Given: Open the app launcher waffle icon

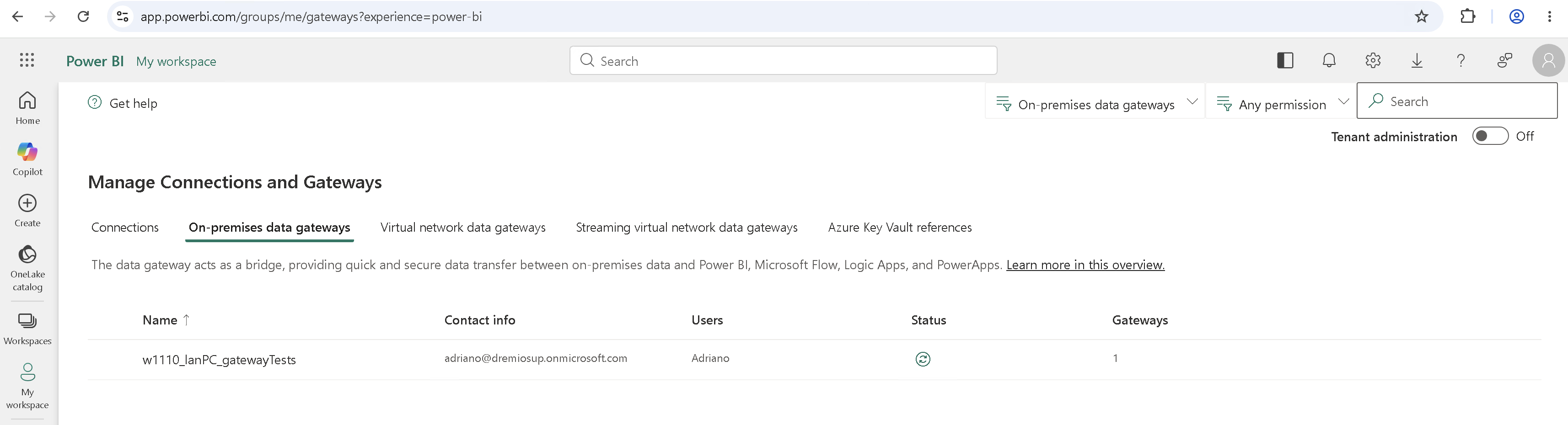Looking at the screenshot, I should [x=27, y=59].
